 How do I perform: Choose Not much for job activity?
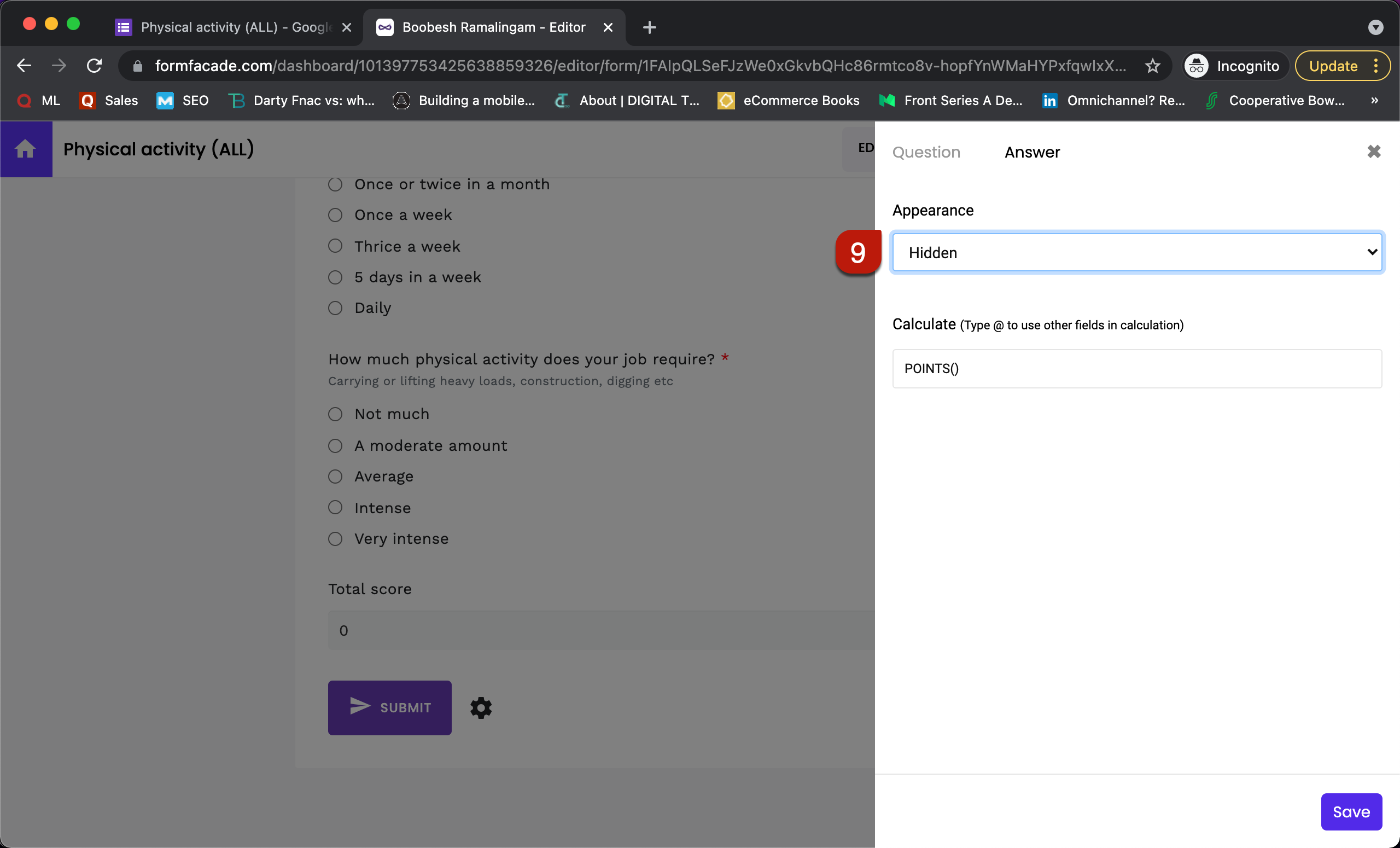pyautogui.click(x=335, y=414)
